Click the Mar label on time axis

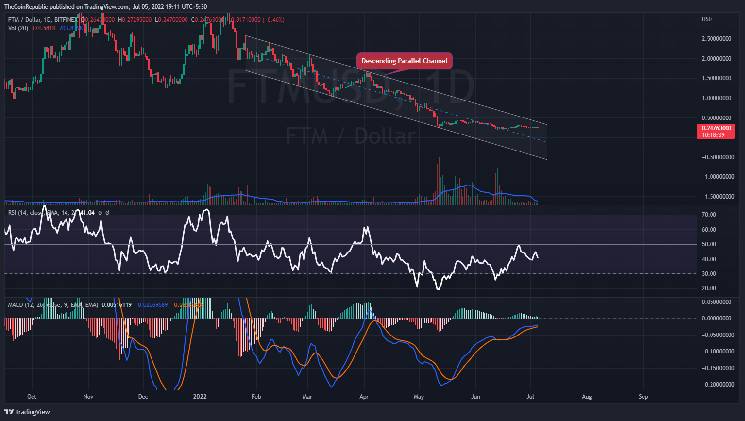307,397
